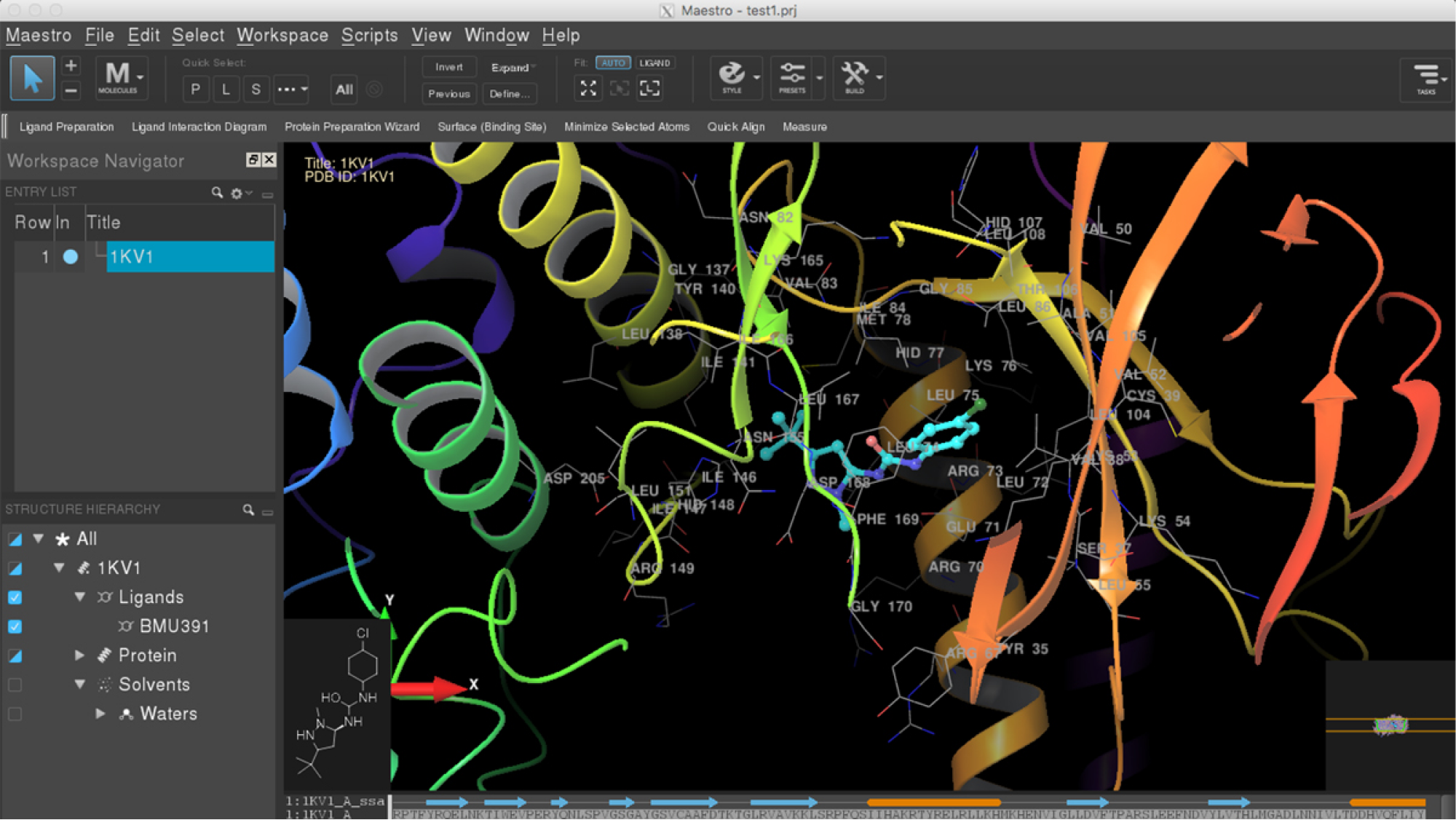Expand the Waters tree node
The height and width of the screenshot is (820, 1456).
pos(100,714)
